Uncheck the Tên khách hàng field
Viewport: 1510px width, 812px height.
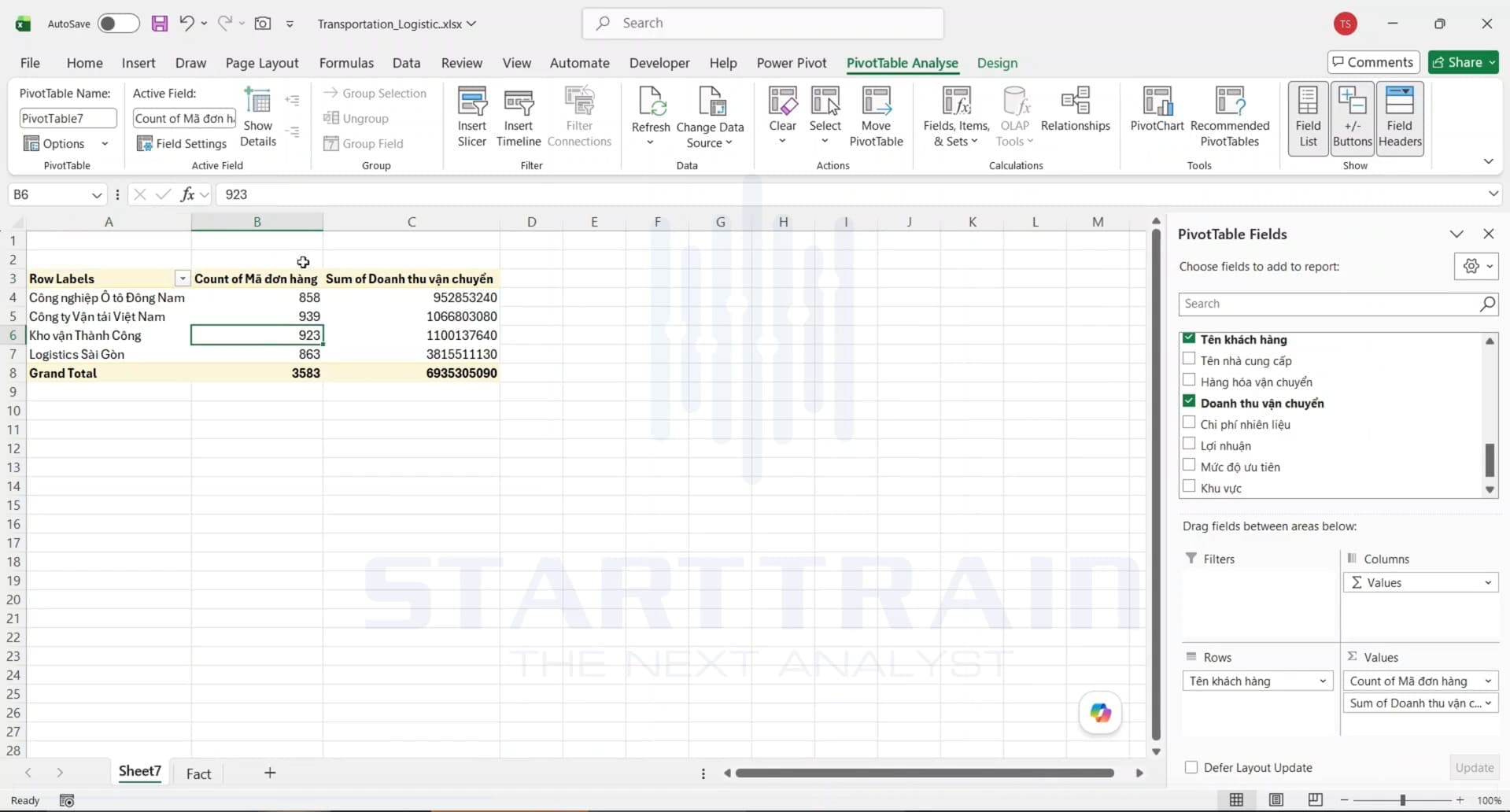point(1189,338)
